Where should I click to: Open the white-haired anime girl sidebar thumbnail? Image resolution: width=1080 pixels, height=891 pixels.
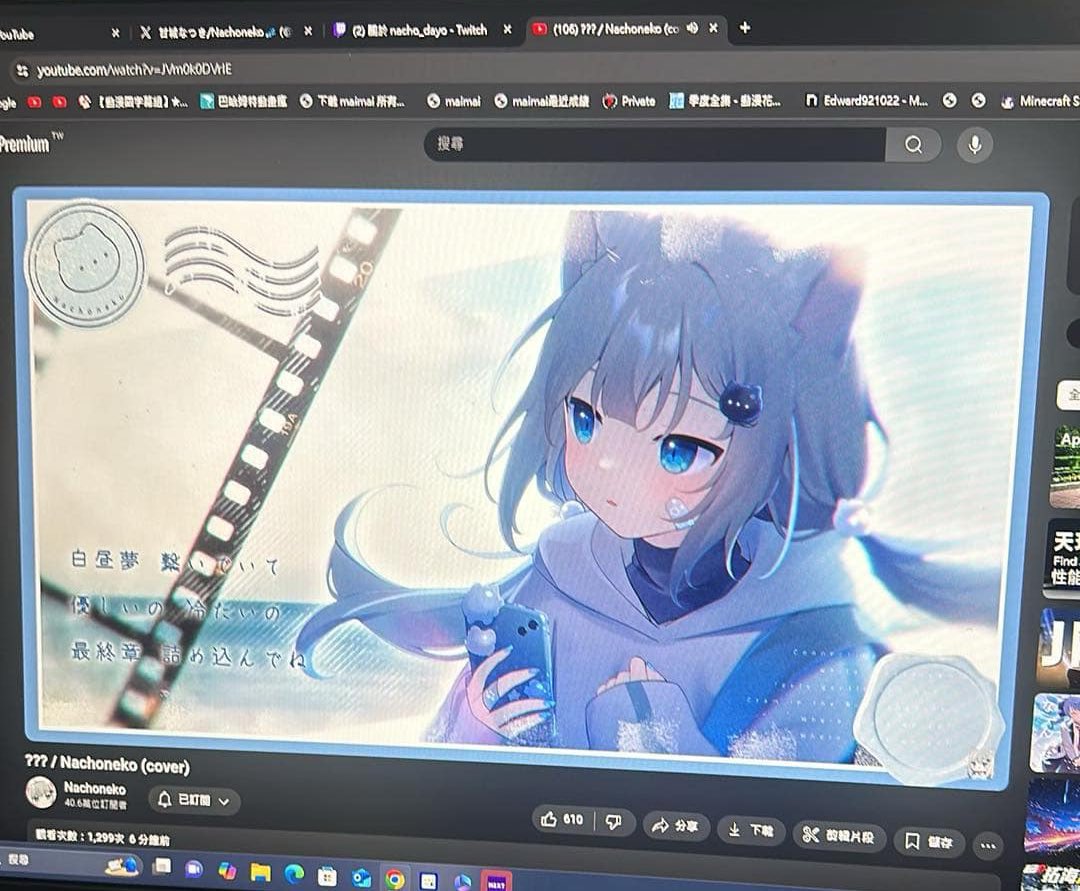pos(1056,731)
